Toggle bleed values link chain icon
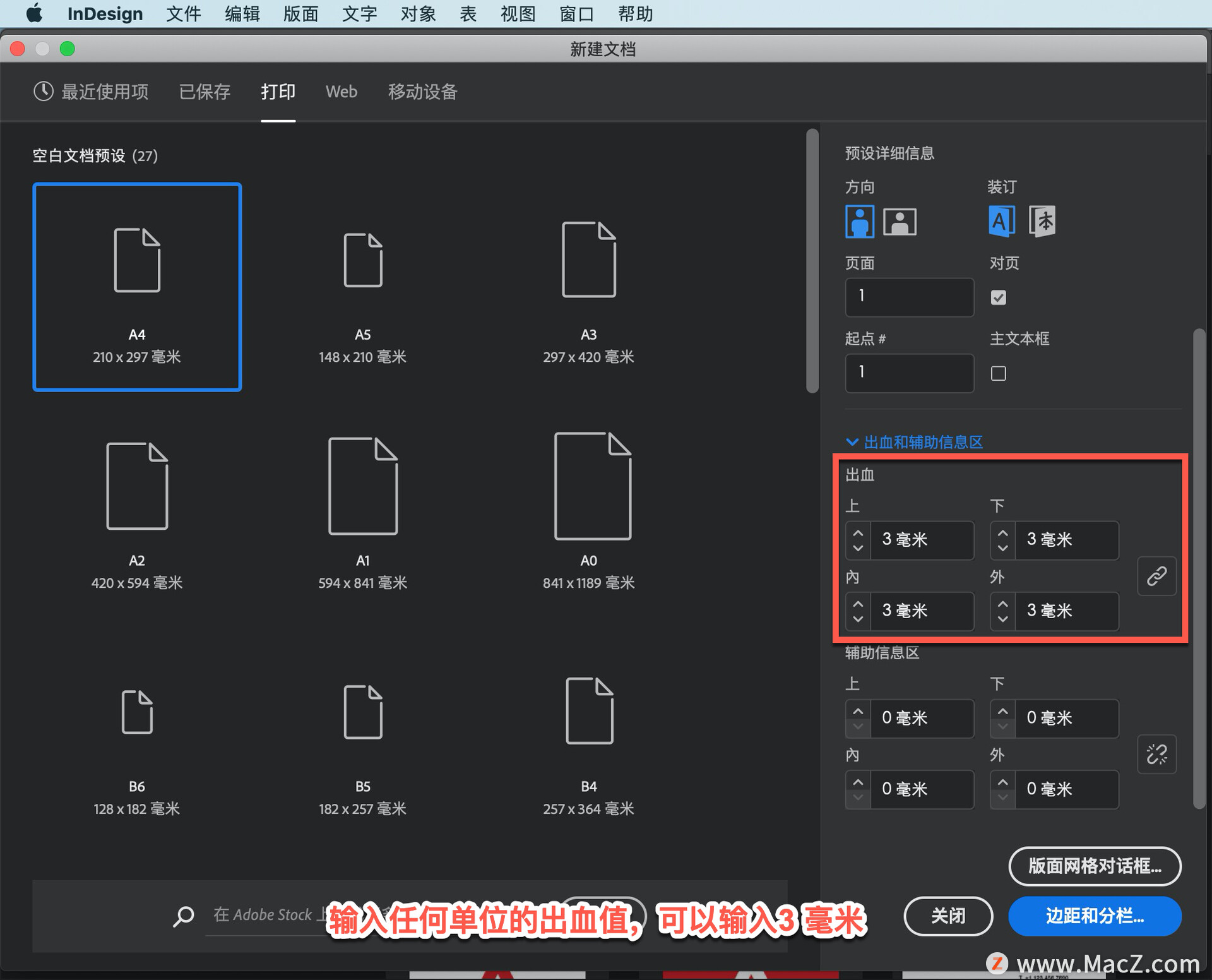This screenshot has width=1212, height=980. tap(1156, 576)
